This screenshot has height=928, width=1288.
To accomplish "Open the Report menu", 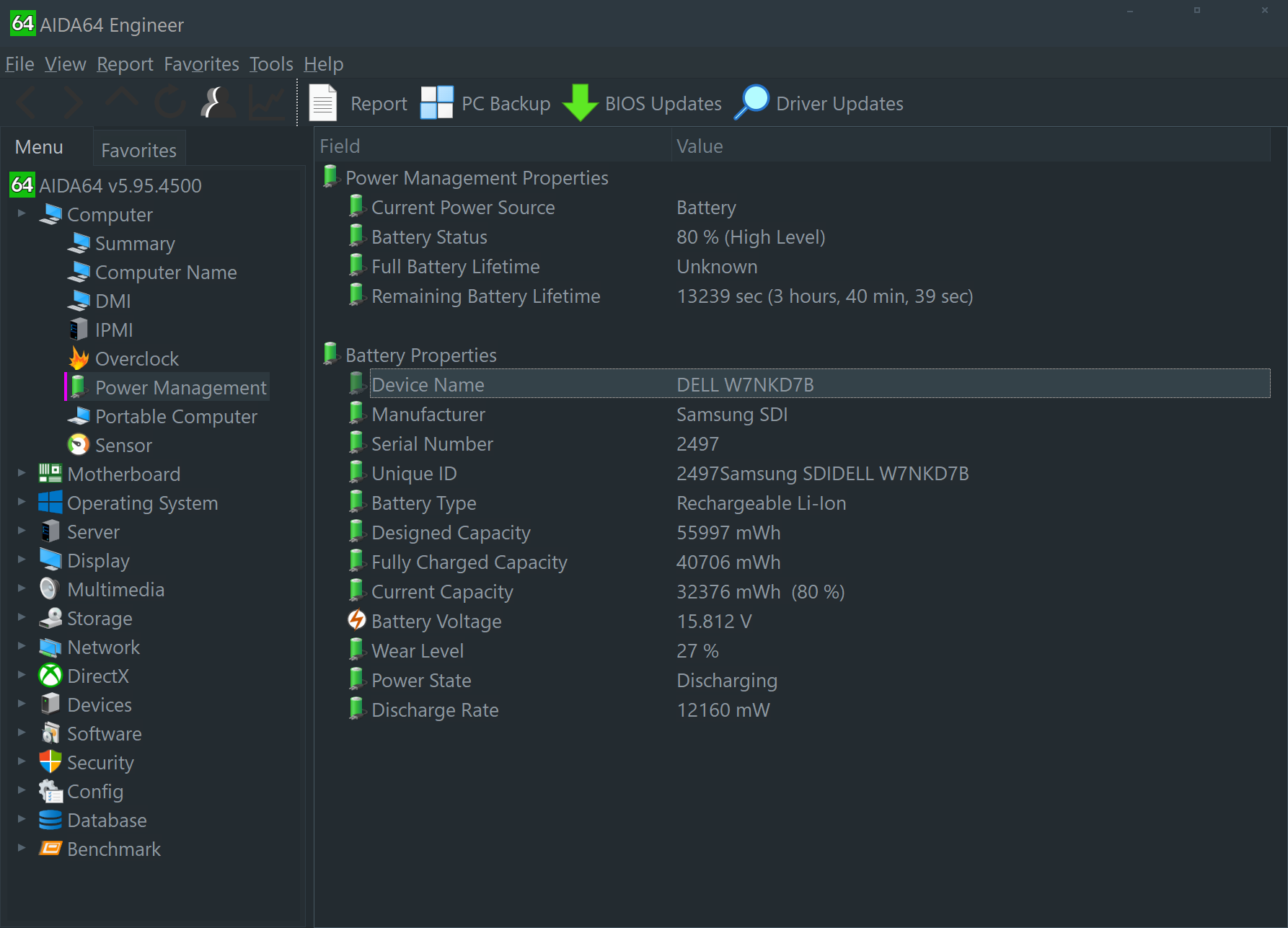I will pyautogui.click(x=125, y=64).
